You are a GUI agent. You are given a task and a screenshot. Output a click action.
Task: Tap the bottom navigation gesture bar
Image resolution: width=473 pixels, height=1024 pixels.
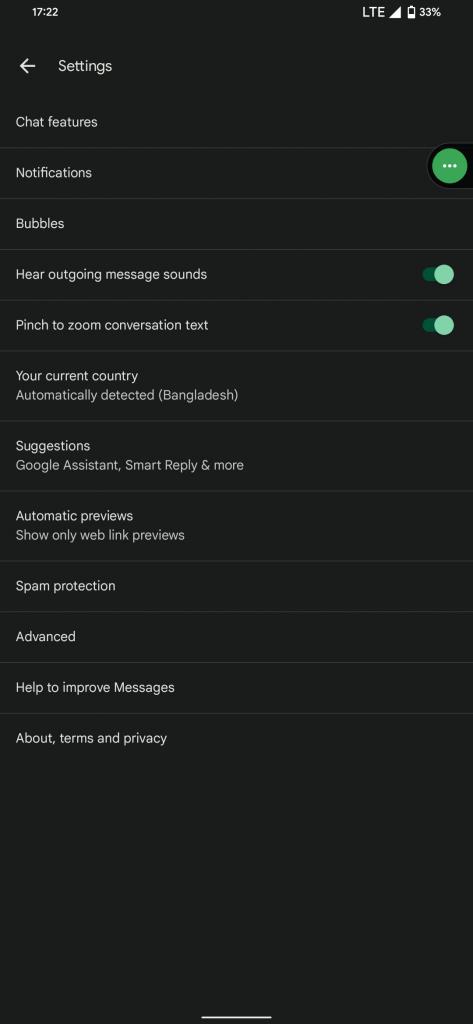click(236, 1017)
